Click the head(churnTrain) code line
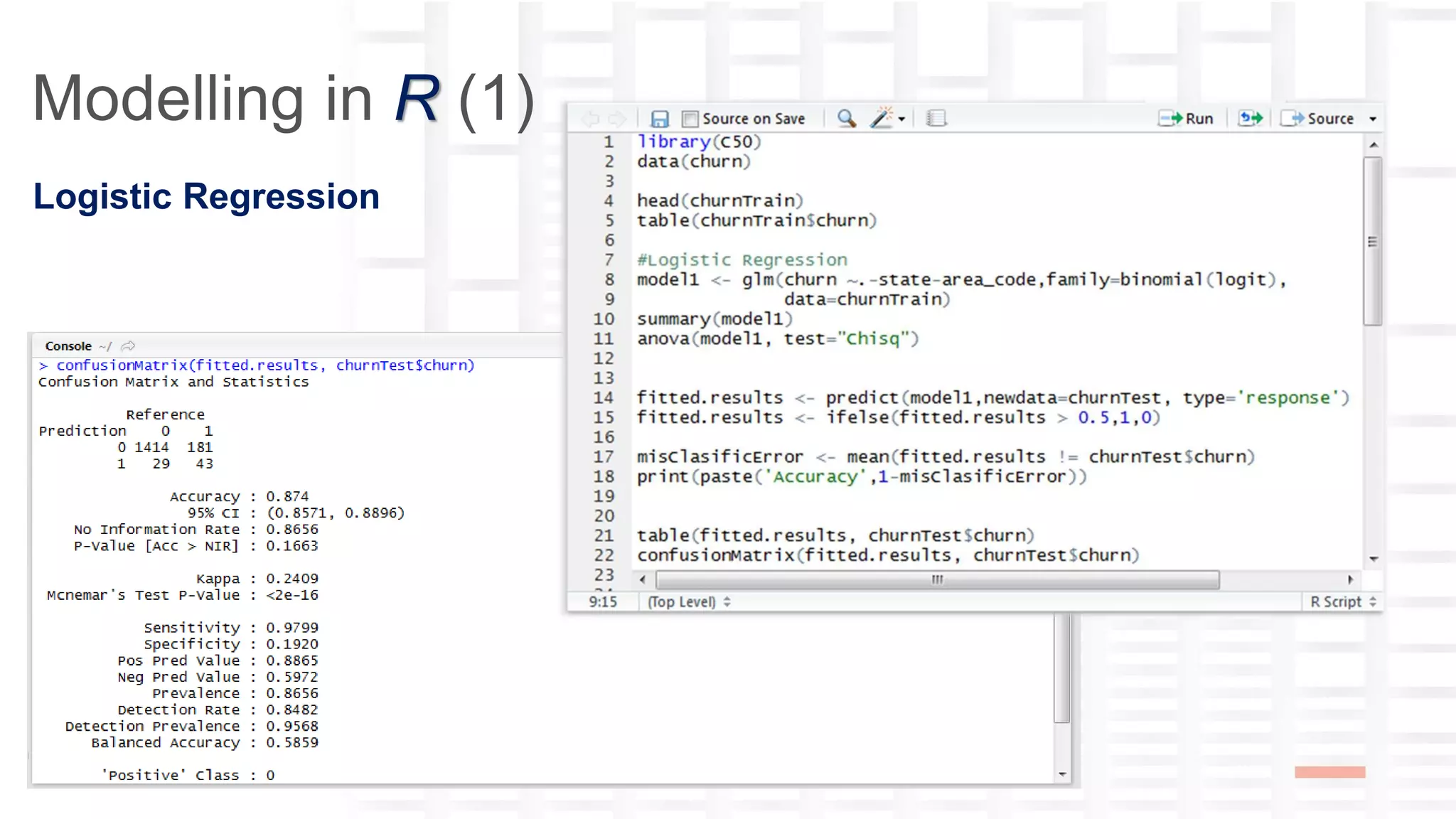 (x=720, y=201)
